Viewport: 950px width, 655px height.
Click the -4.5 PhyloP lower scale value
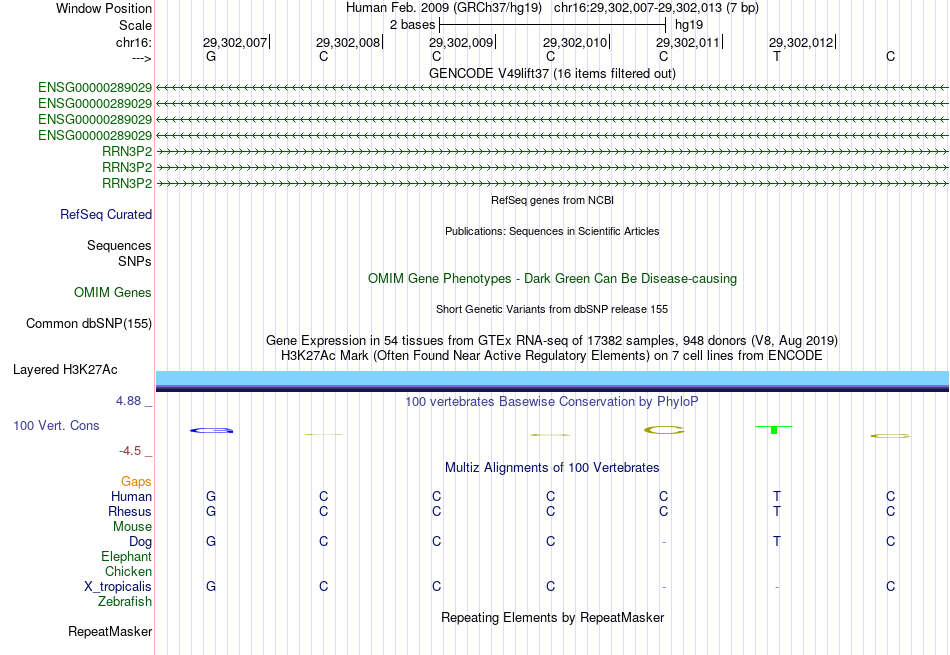pos(130,450)
